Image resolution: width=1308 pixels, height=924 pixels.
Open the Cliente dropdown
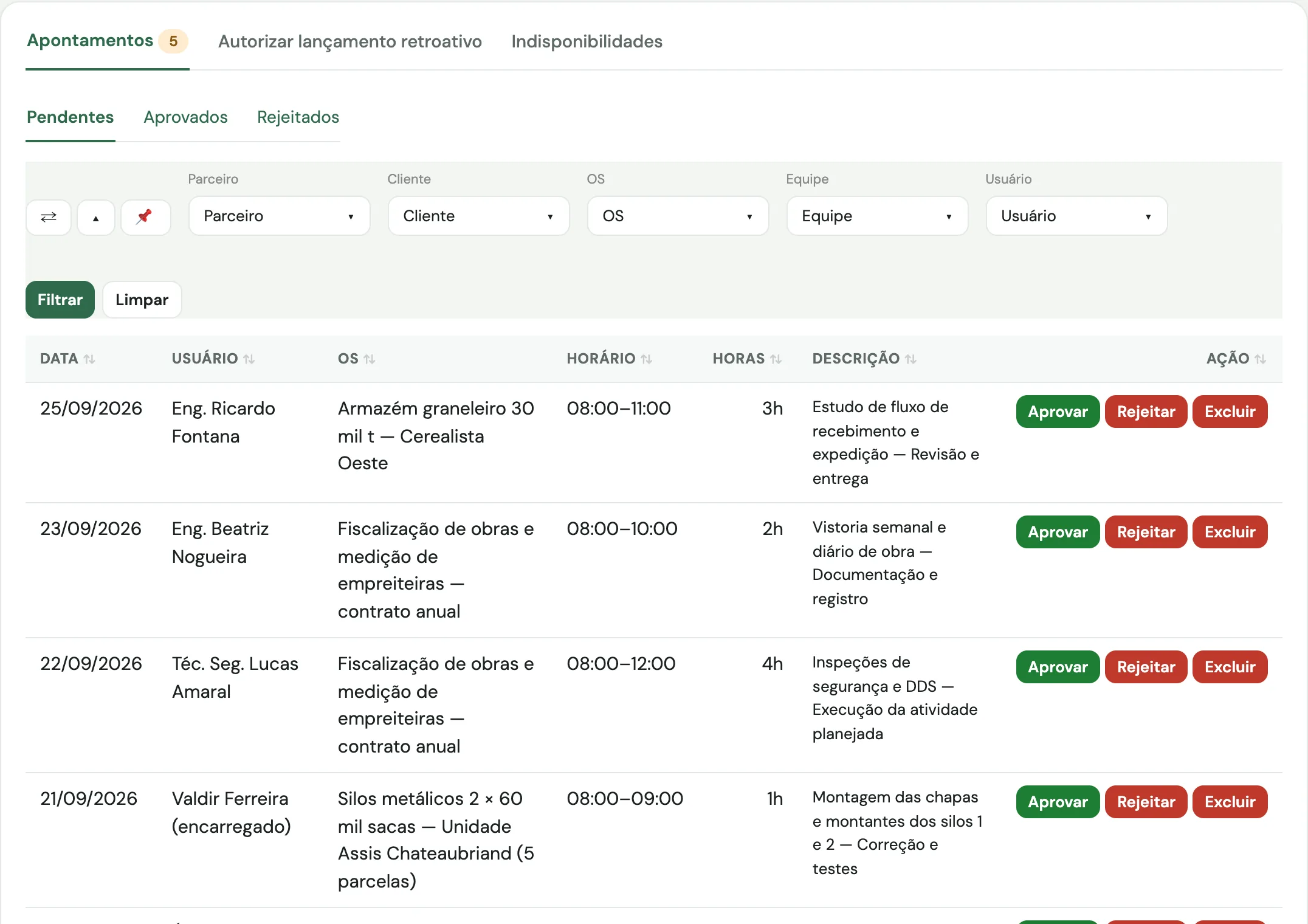pyautogui.click(x=479, y=216)
